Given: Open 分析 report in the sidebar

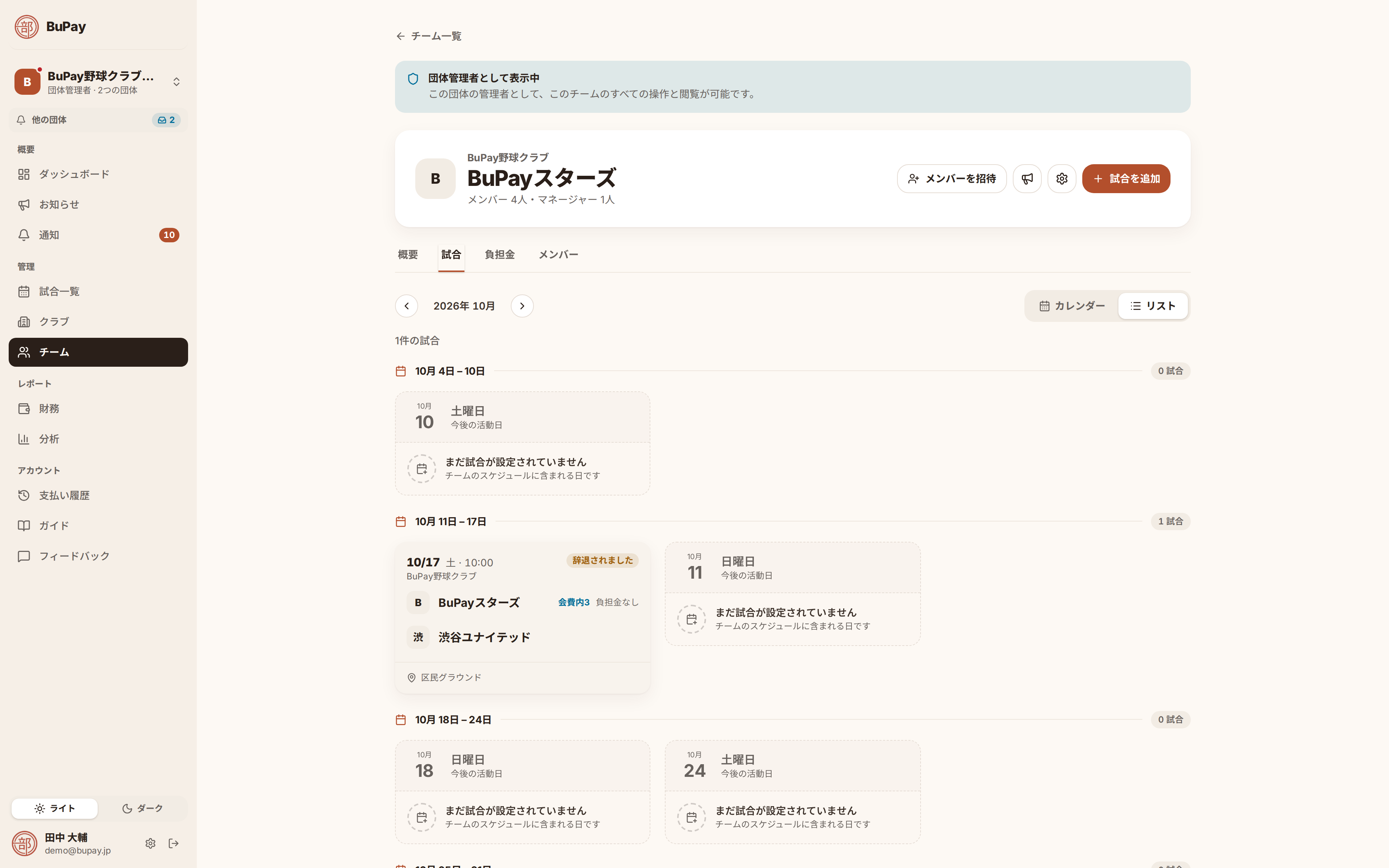Looking at the screenshot, I should [98, 439].
